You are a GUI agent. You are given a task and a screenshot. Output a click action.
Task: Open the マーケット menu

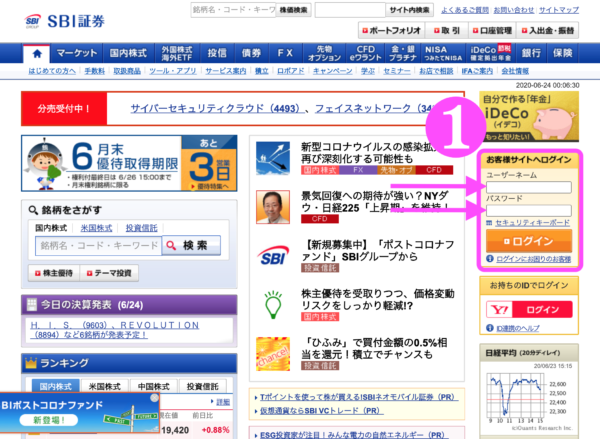[77, 53]
